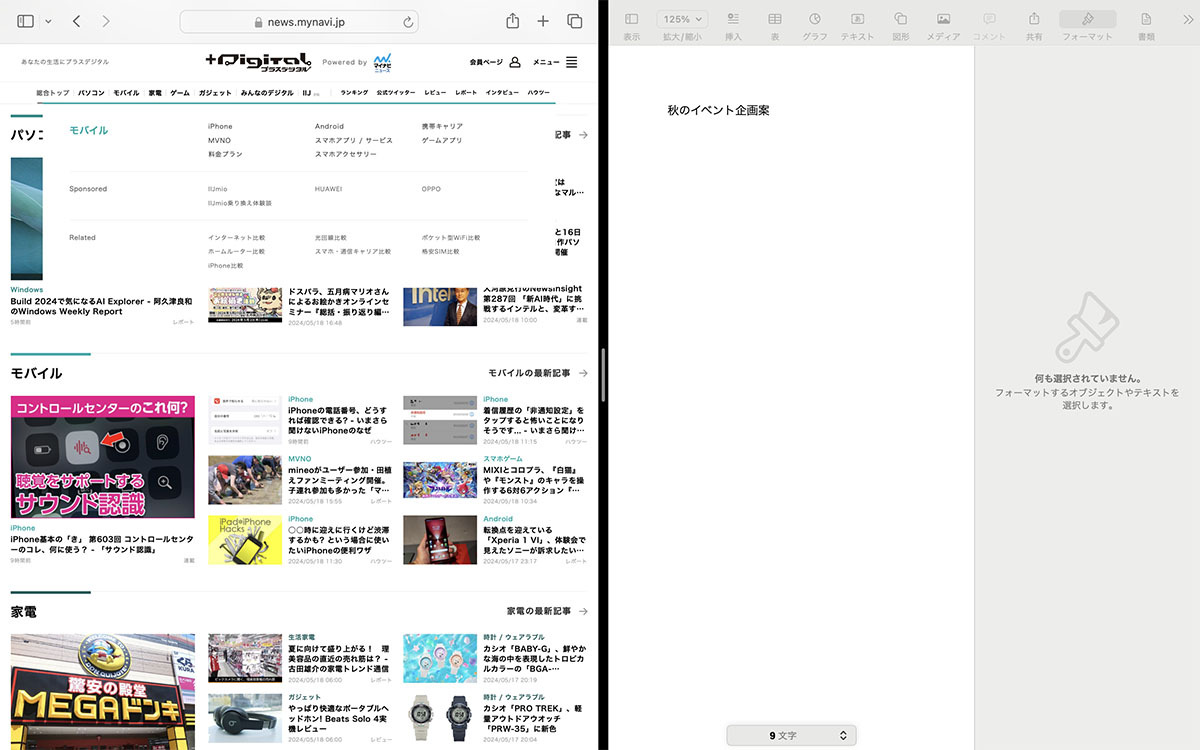Open sponsored OPPO link
The height and width of the screenshot is (750, 1200).
pyautogui.click(x=431, y=188)
